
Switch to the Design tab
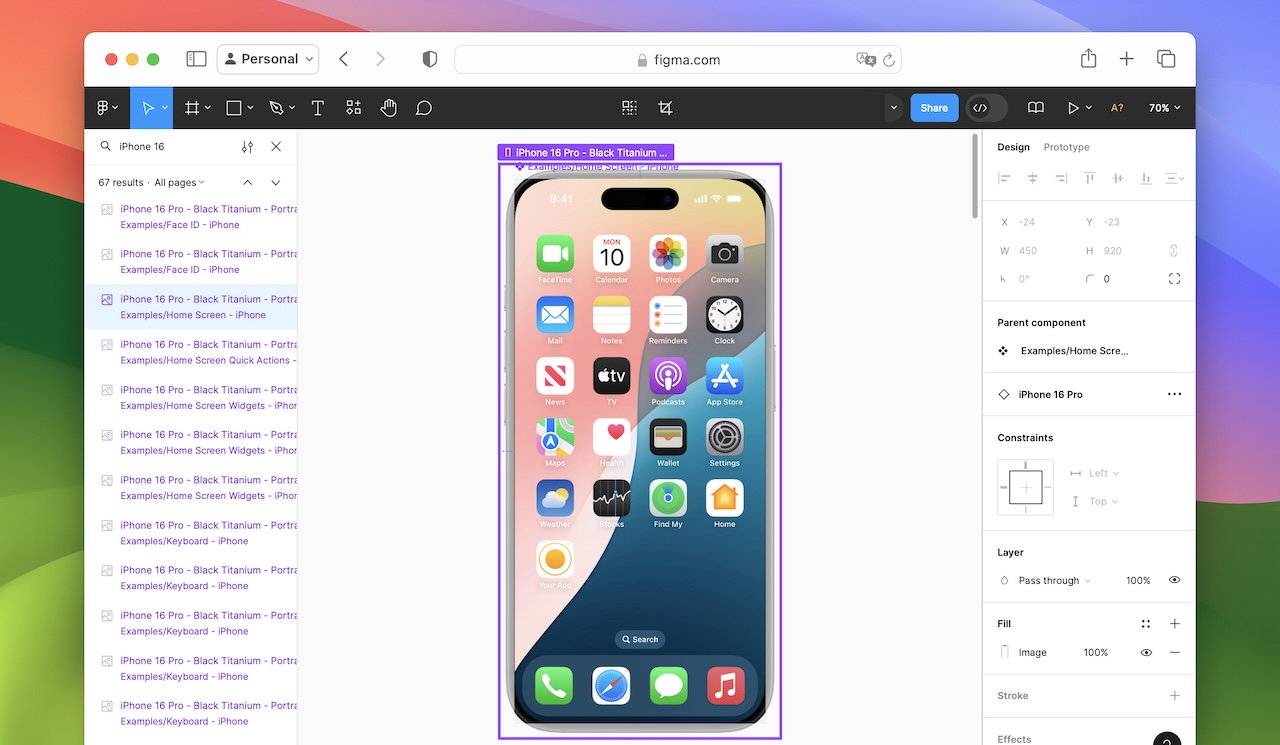(x=1013, y=147)
